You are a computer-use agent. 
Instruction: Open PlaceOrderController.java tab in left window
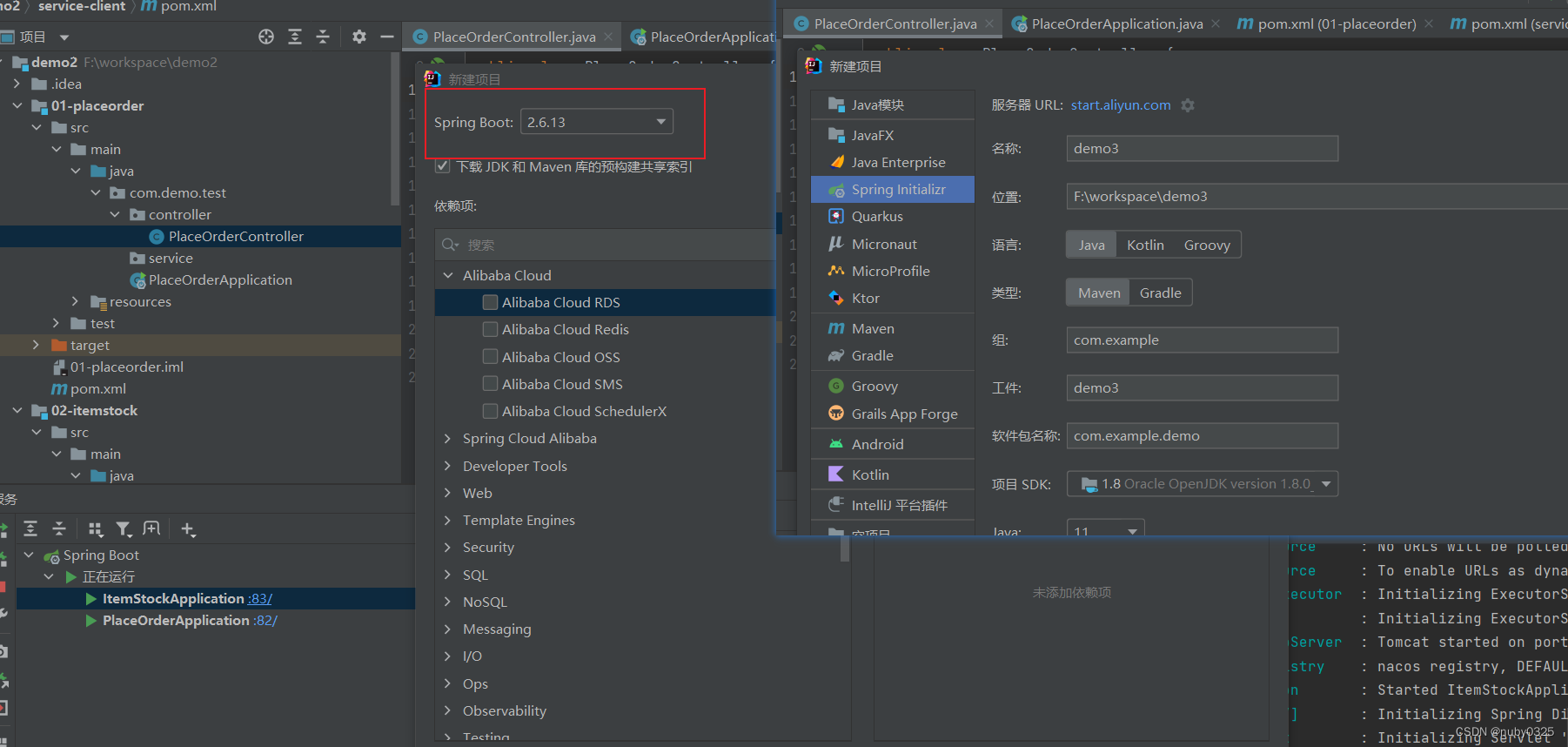513,37
